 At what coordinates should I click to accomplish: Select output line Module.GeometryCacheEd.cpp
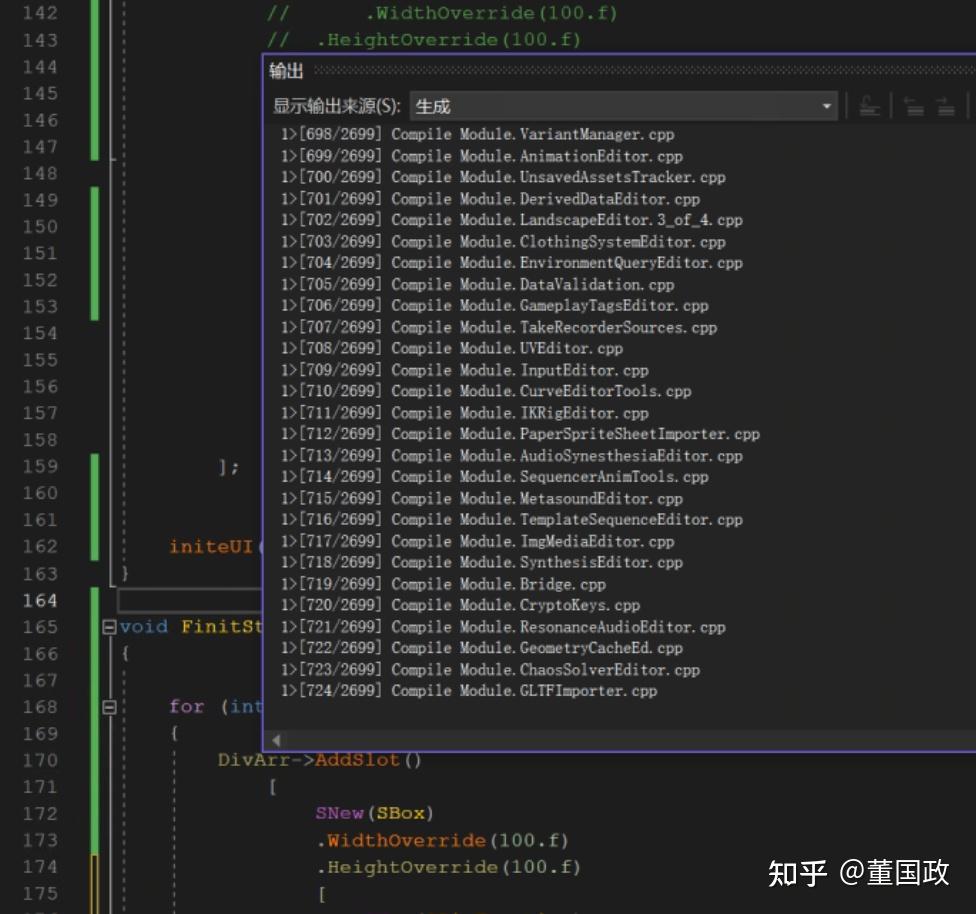pyautogui.click(x=482, y=649)
